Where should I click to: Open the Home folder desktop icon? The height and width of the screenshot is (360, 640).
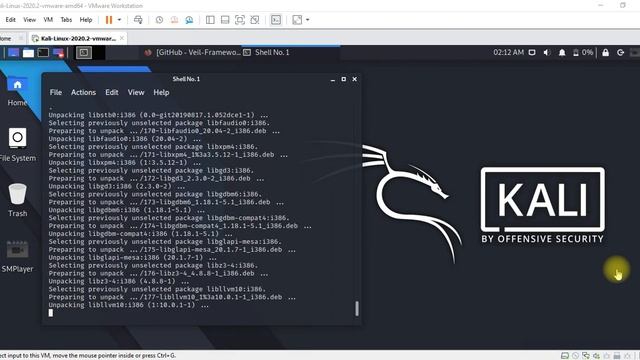(17, 91)
